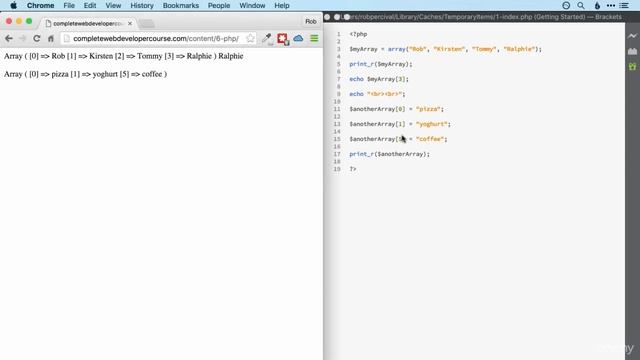Open the Bookmarks menu
The image size is (640, 360).
[x=181, y=5]
